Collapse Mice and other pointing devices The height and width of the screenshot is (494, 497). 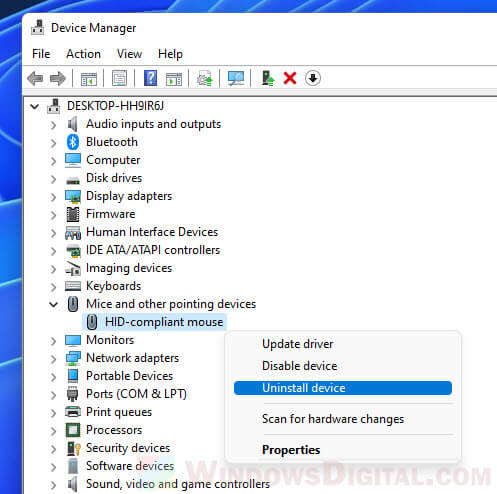pyautogui.click(x=53, y=304)
